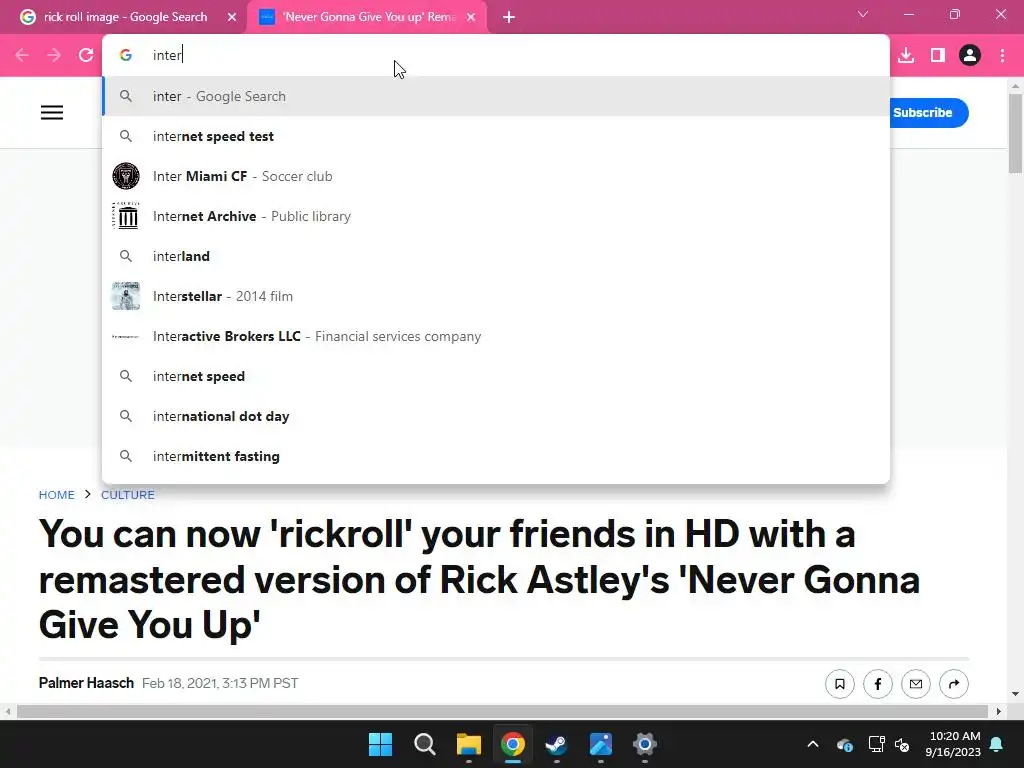Open Windows taskbar search
The width and height of the screenshot is (1024, 768).
(424, 744)
